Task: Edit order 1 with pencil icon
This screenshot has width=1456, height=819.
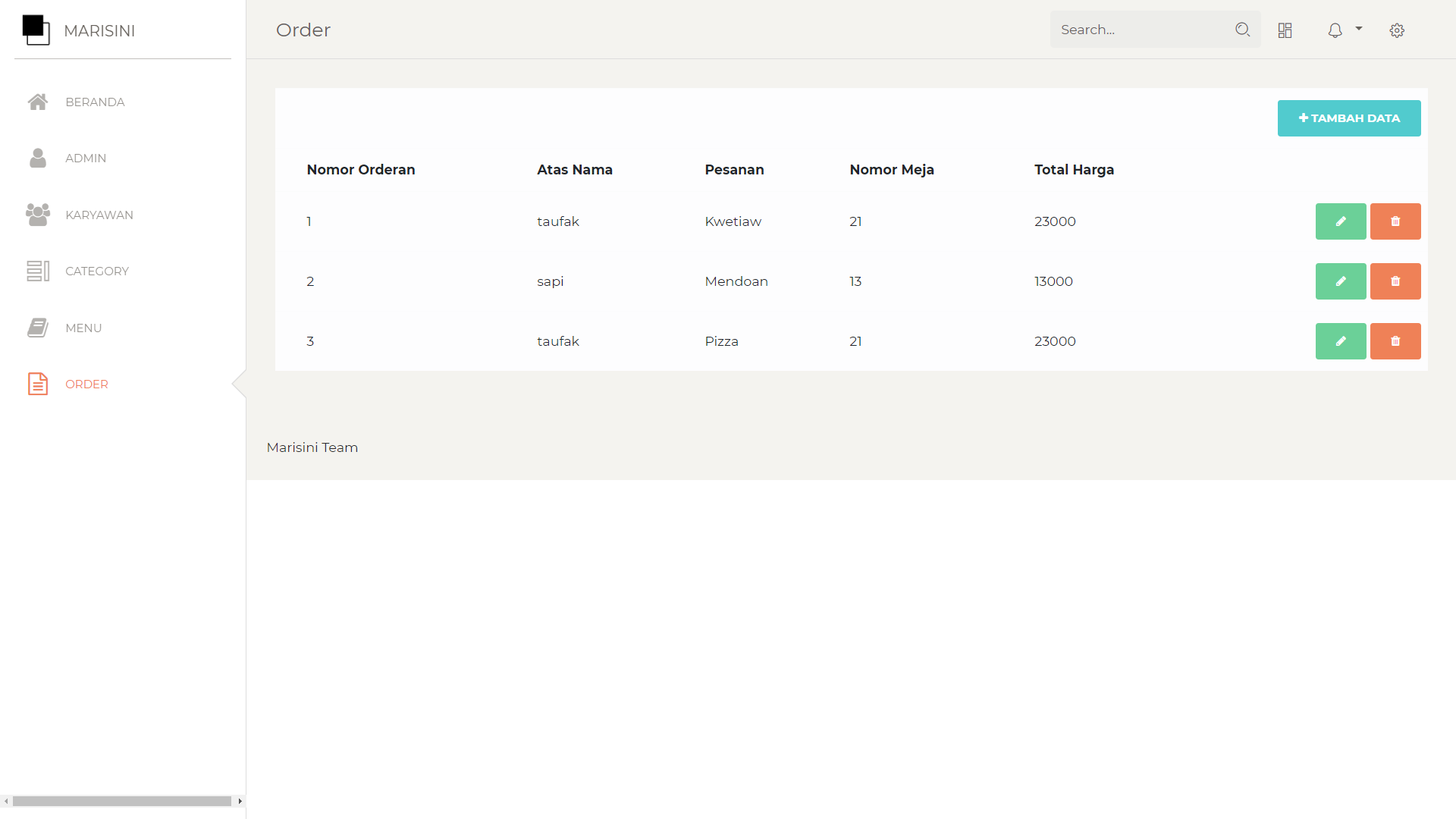Action: 1340,221
